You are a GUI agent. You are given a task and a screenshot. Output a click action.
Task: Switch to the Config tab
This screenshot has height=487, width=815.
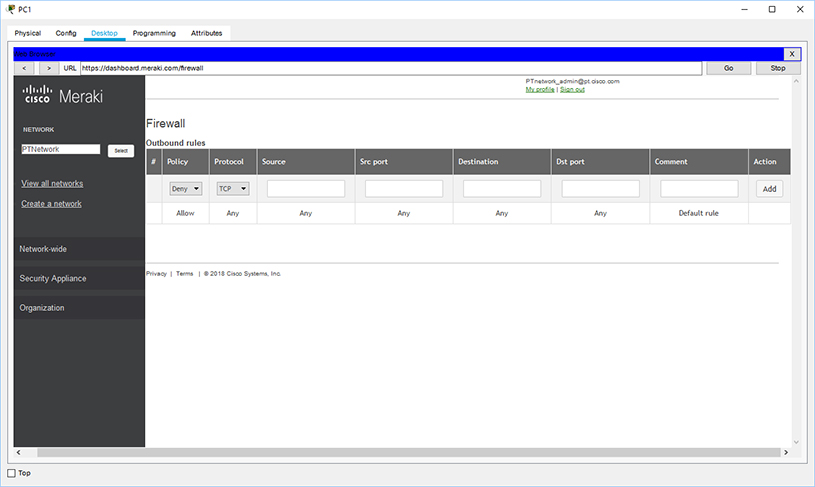click(66, 33)
